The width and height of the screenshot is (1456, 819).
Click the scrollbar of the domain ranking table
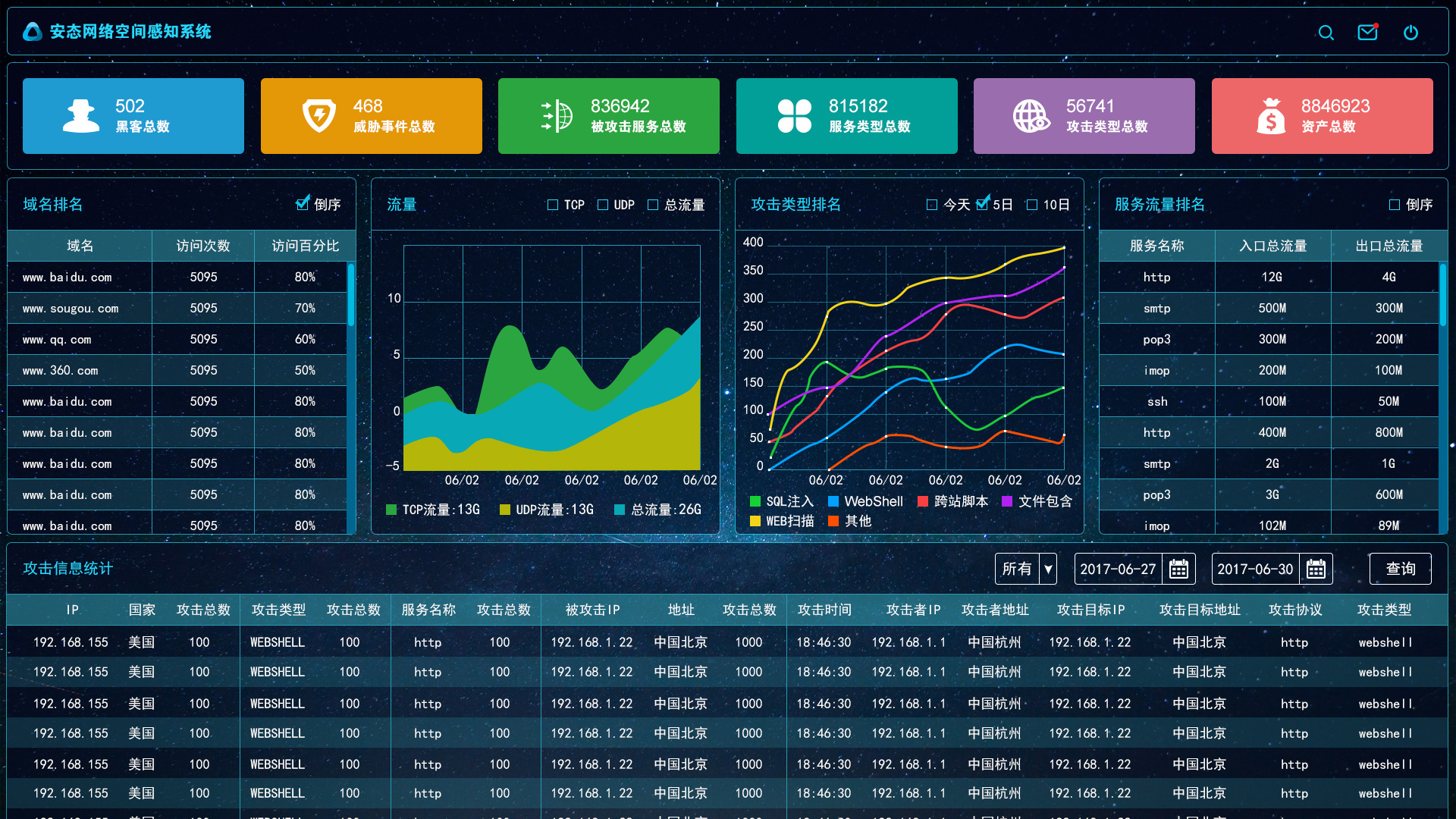tap(351, 295)
